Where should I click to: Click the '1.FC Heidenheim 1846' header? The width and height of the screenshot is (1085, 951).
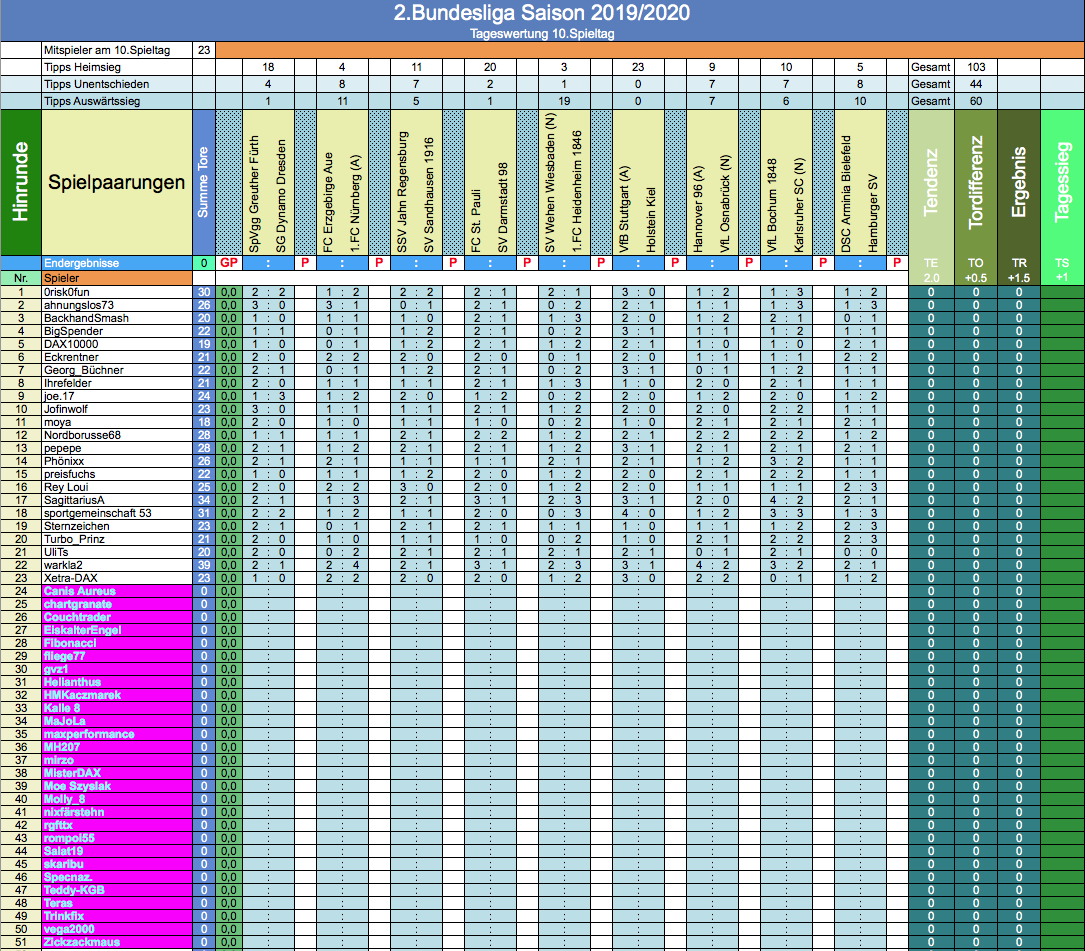(x=576, y=192)
